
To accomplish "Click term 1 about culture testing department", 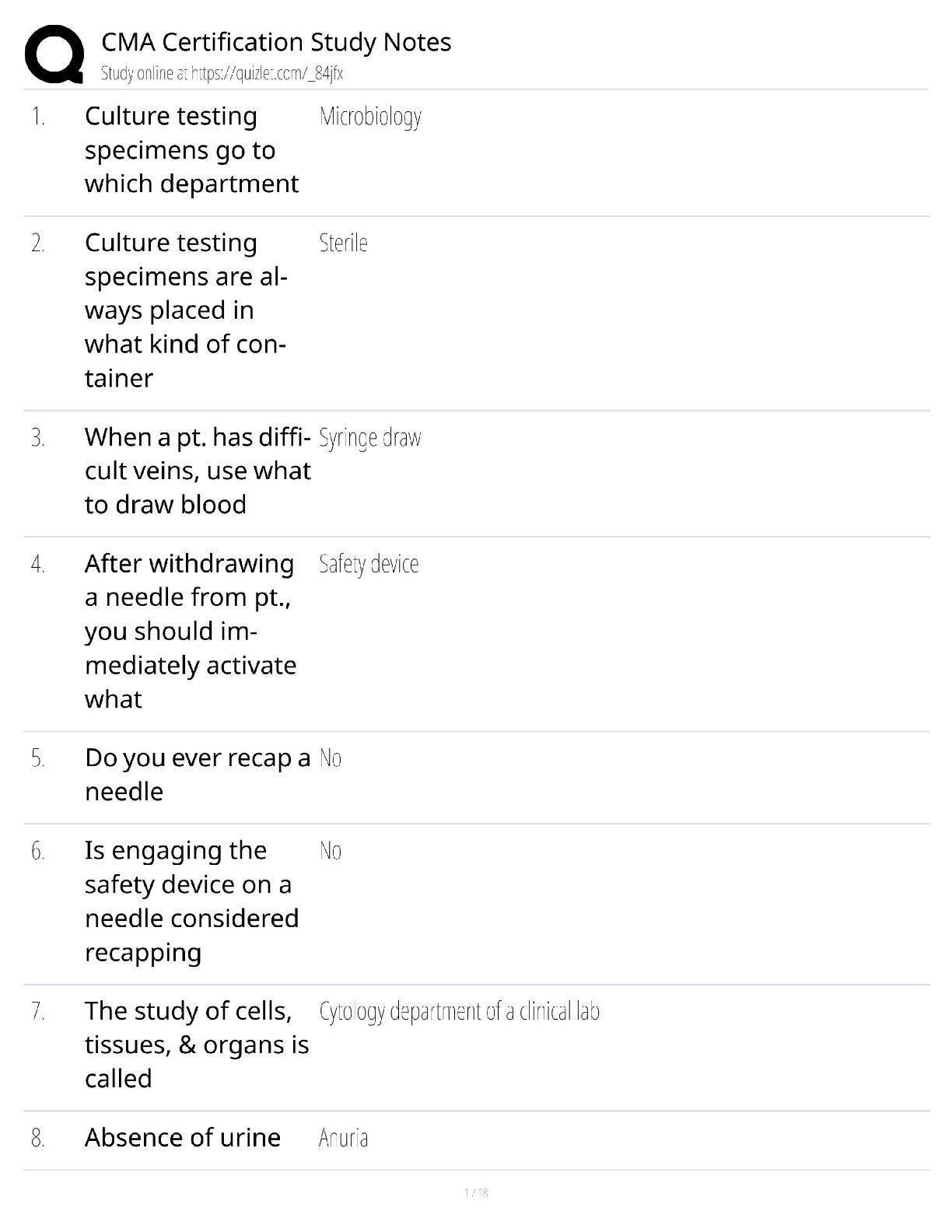I will [x=191, y=149].
